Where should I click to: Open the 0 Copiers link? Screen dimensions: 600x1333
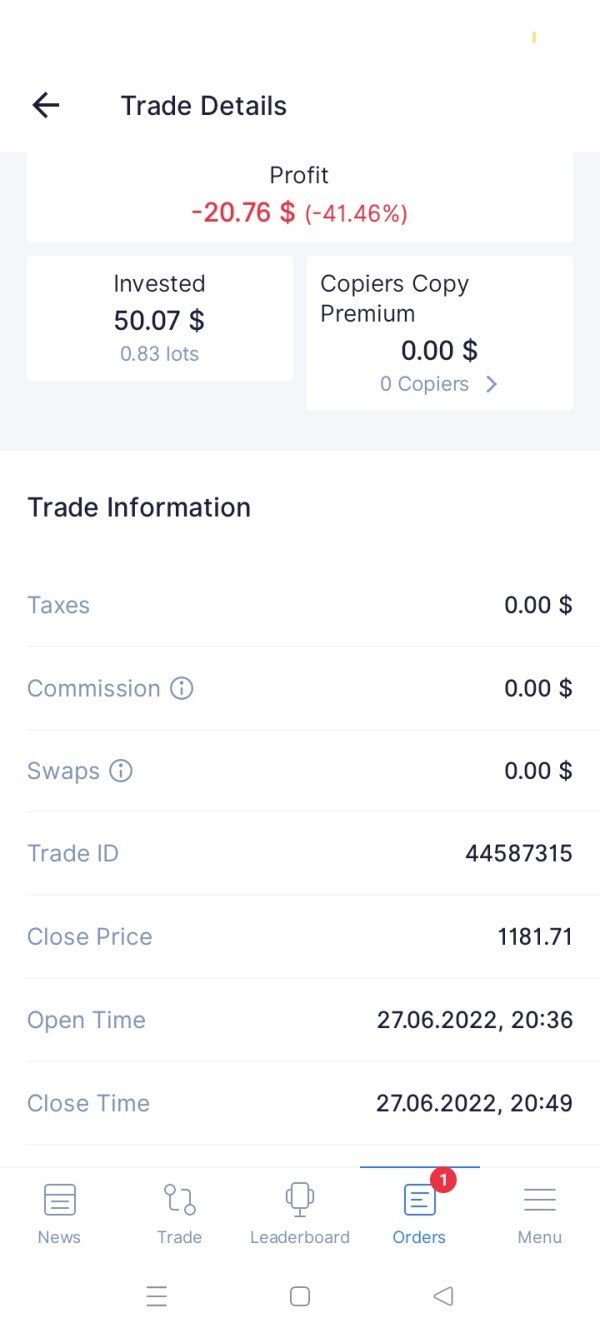(424, 384)
